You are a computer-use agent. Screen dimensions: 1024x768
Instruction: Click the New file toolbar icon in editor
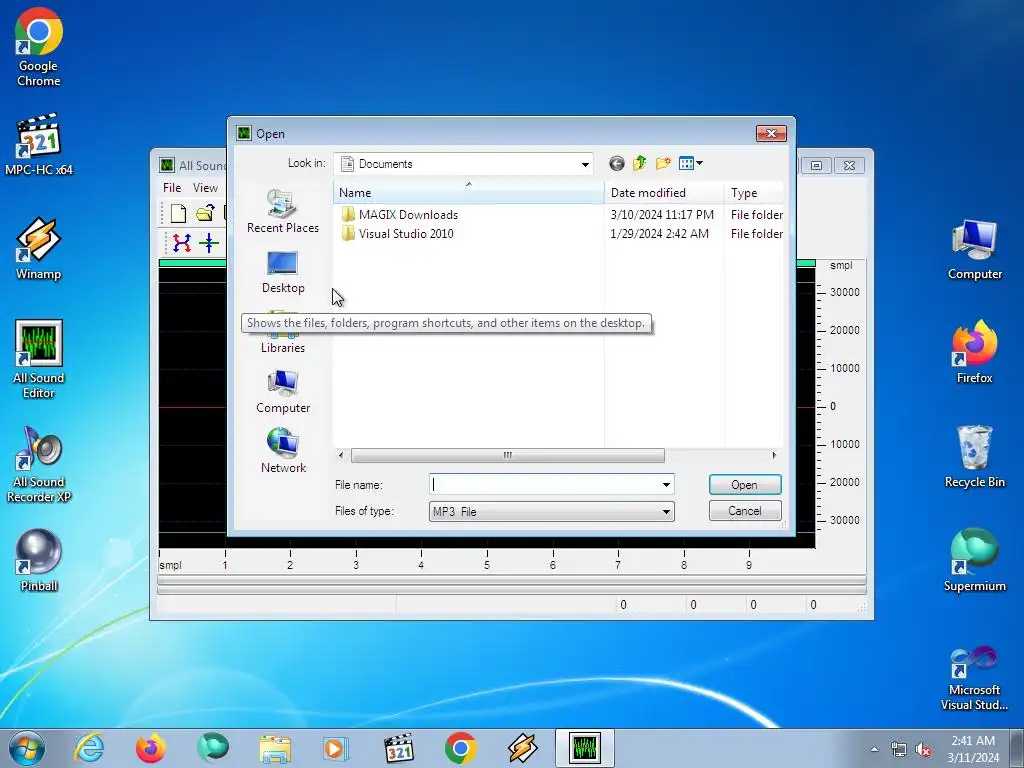[178, 213]
